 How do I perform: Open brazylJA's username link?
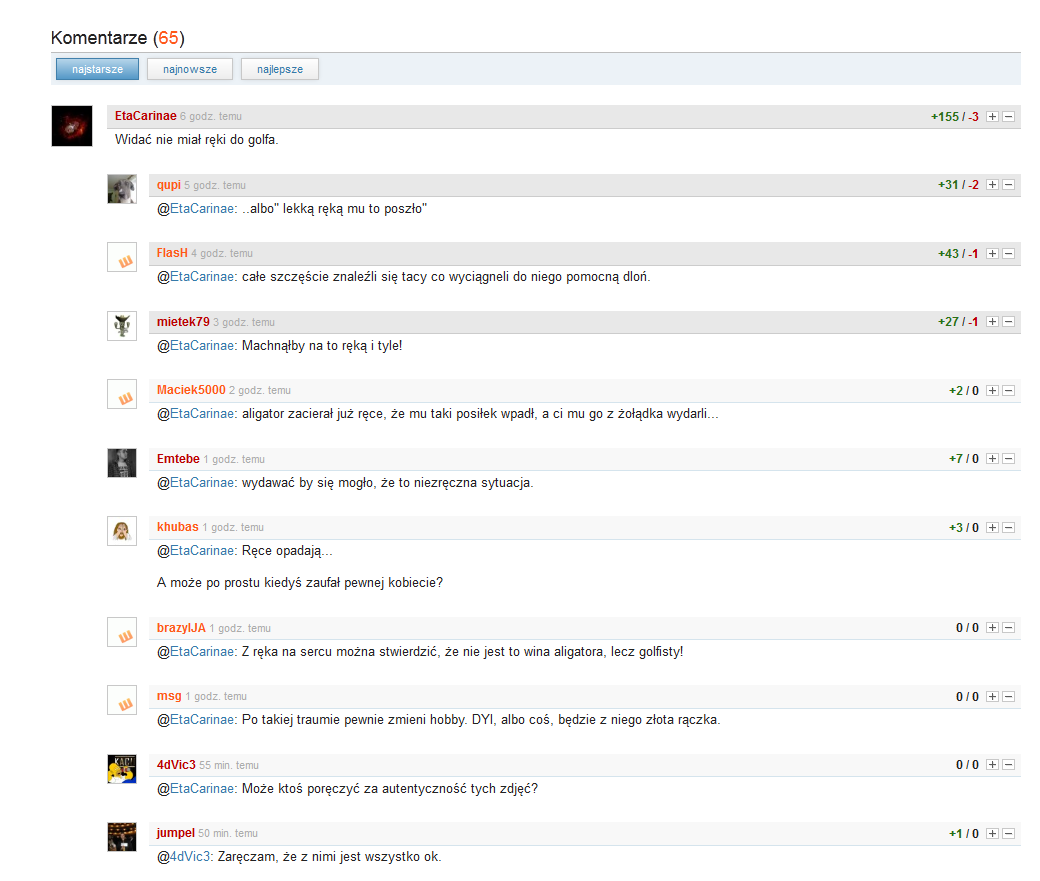pyautogui.click(x=182, y=627)
